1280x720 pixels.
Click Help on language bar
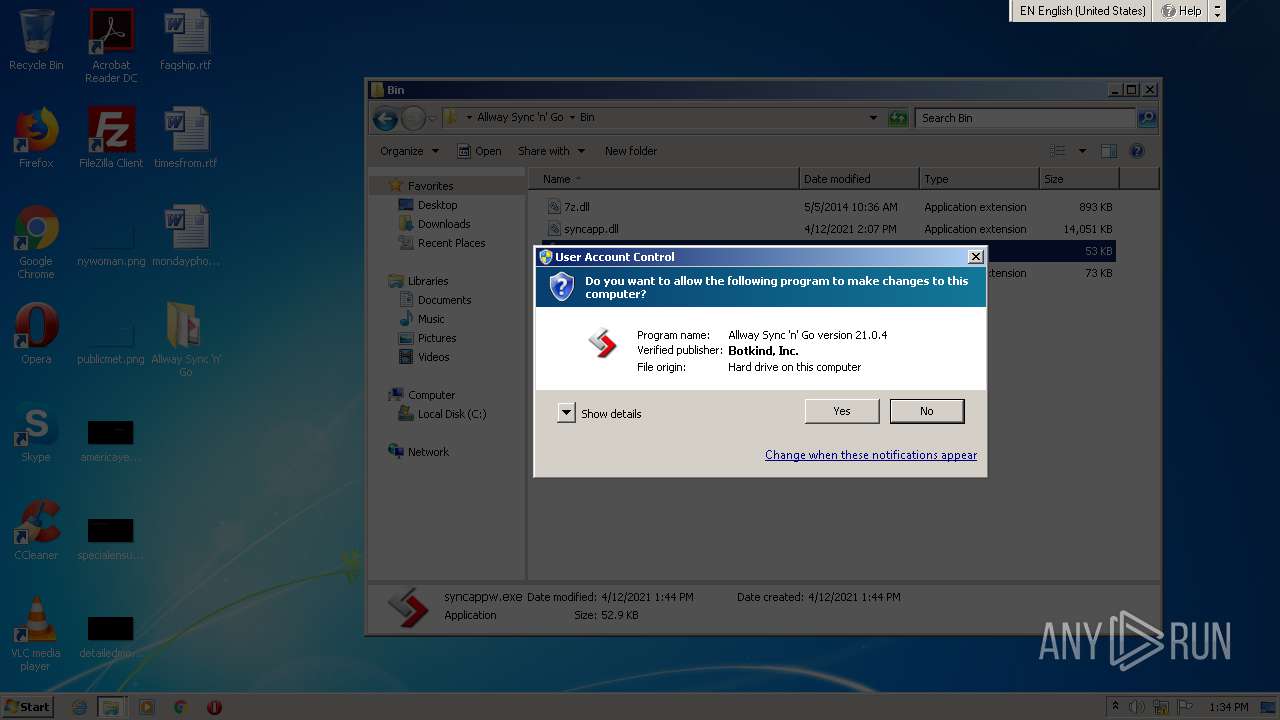[x=1181, y=11]
